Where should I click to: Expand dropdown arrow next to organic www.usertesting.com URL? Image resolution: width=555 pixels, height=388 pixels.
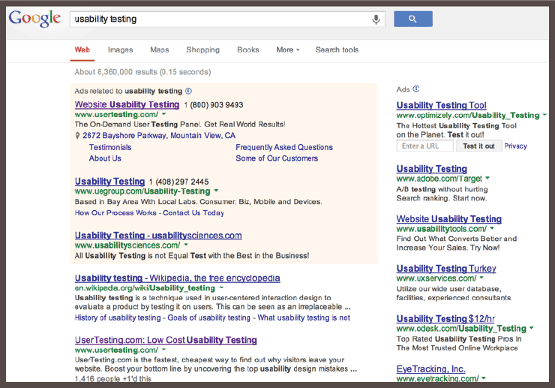pos(164,349)
